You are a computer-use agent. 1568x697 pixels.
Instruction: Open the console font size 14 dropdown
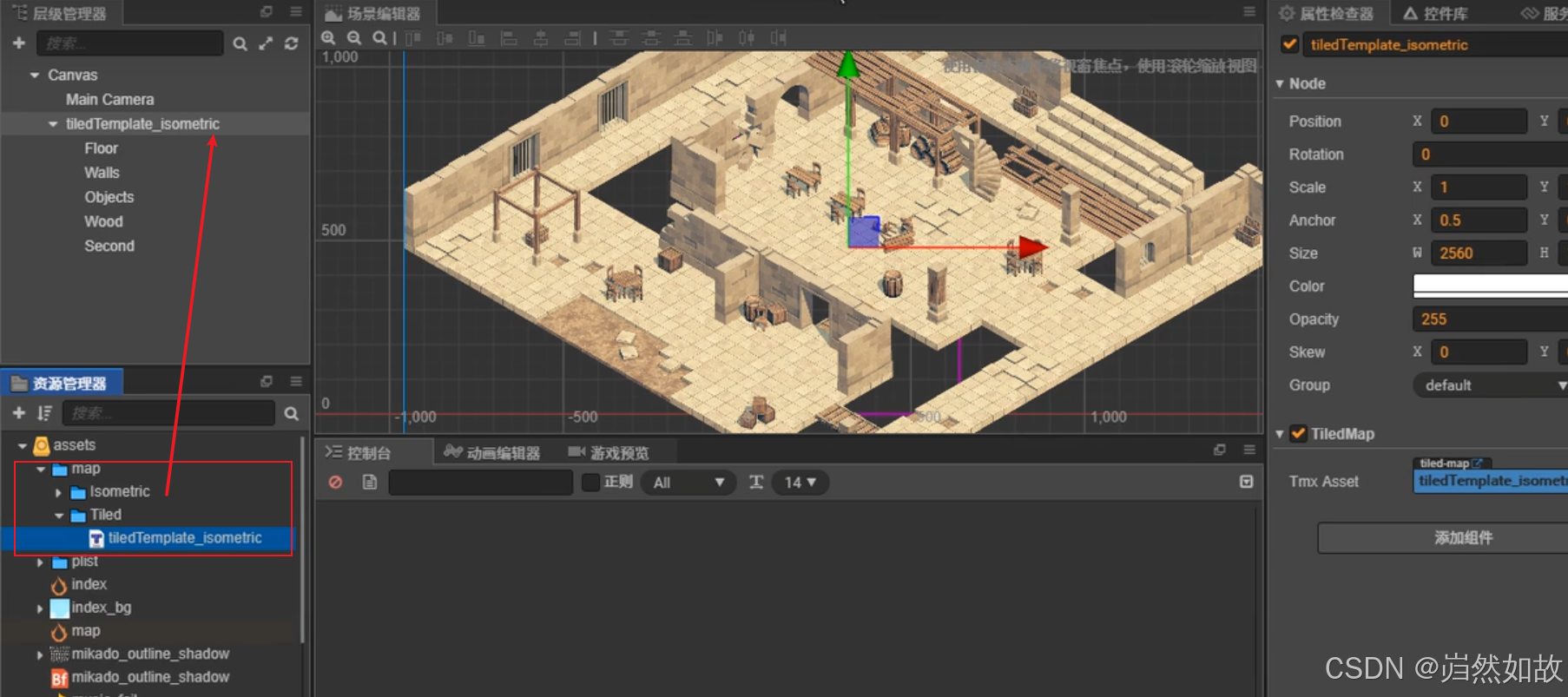coord(800,483)
